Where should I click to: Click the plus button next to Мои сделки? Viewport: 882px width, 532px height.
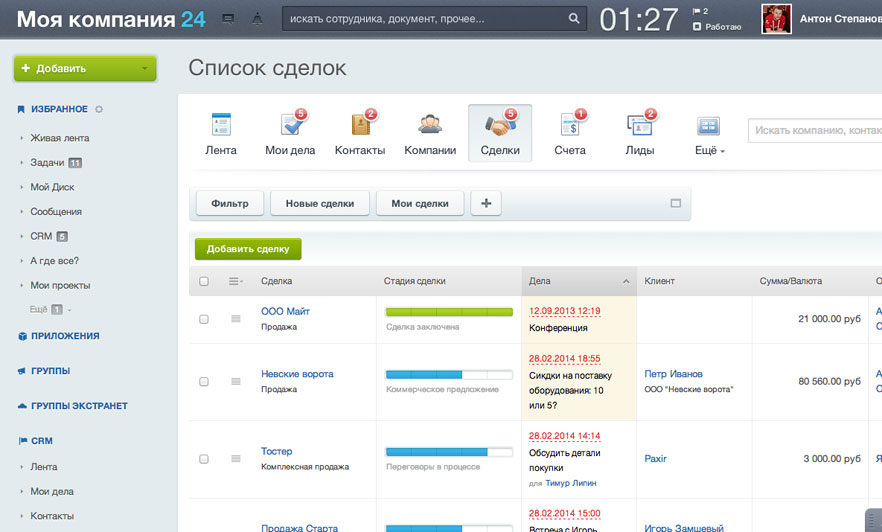coord(487,203)
